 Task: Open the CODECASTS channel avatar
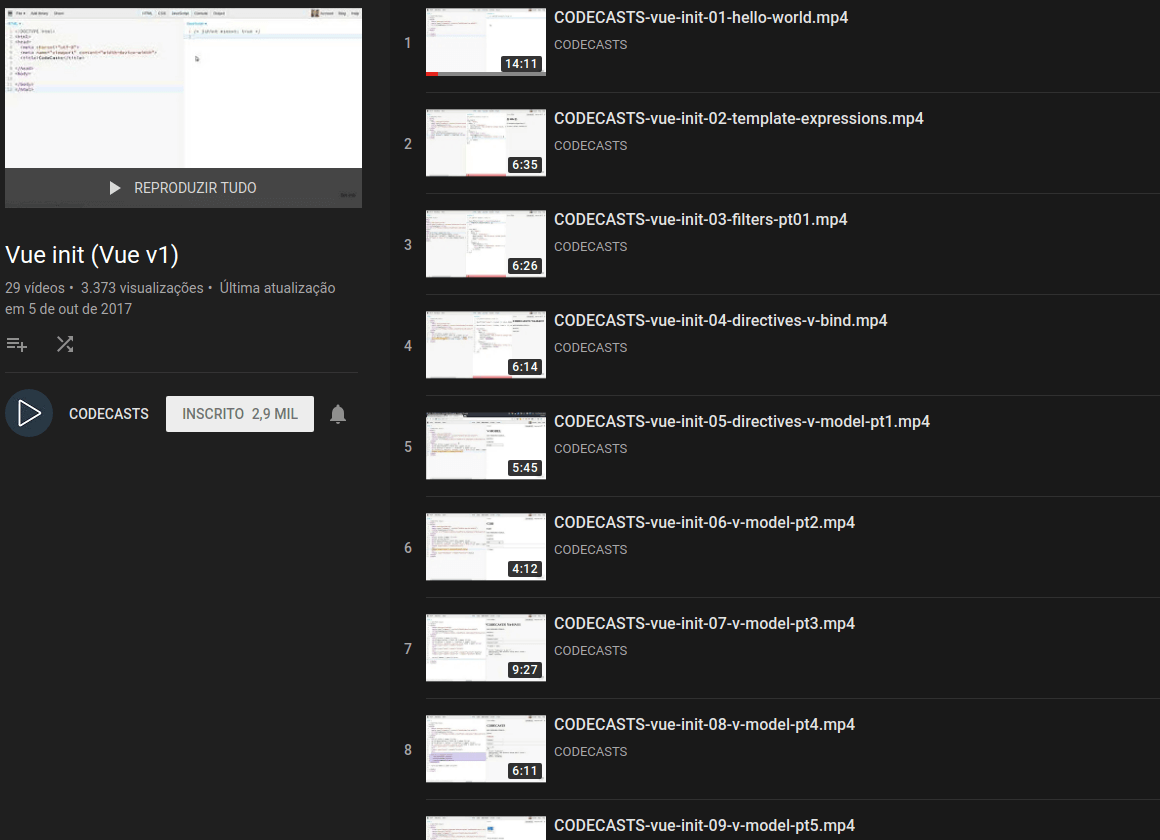pyautogui.click(x=29, y=413)
